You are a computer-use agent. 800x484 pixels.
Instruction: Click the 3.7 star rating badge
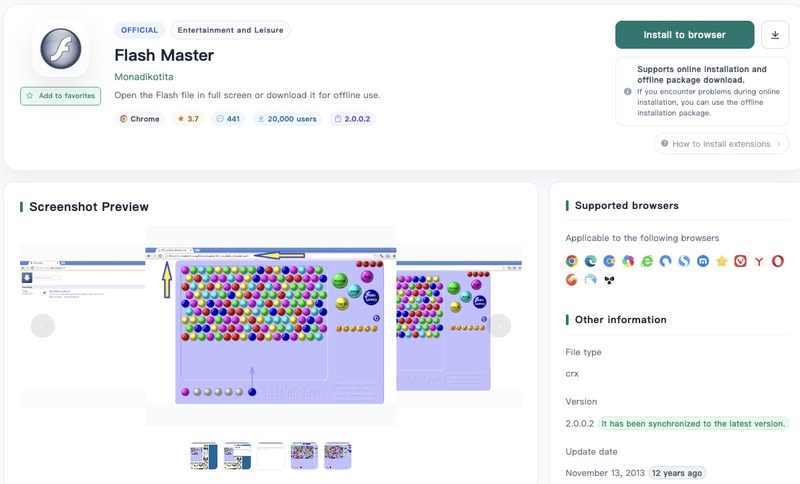pyautogui.click(x=188, y=119)
